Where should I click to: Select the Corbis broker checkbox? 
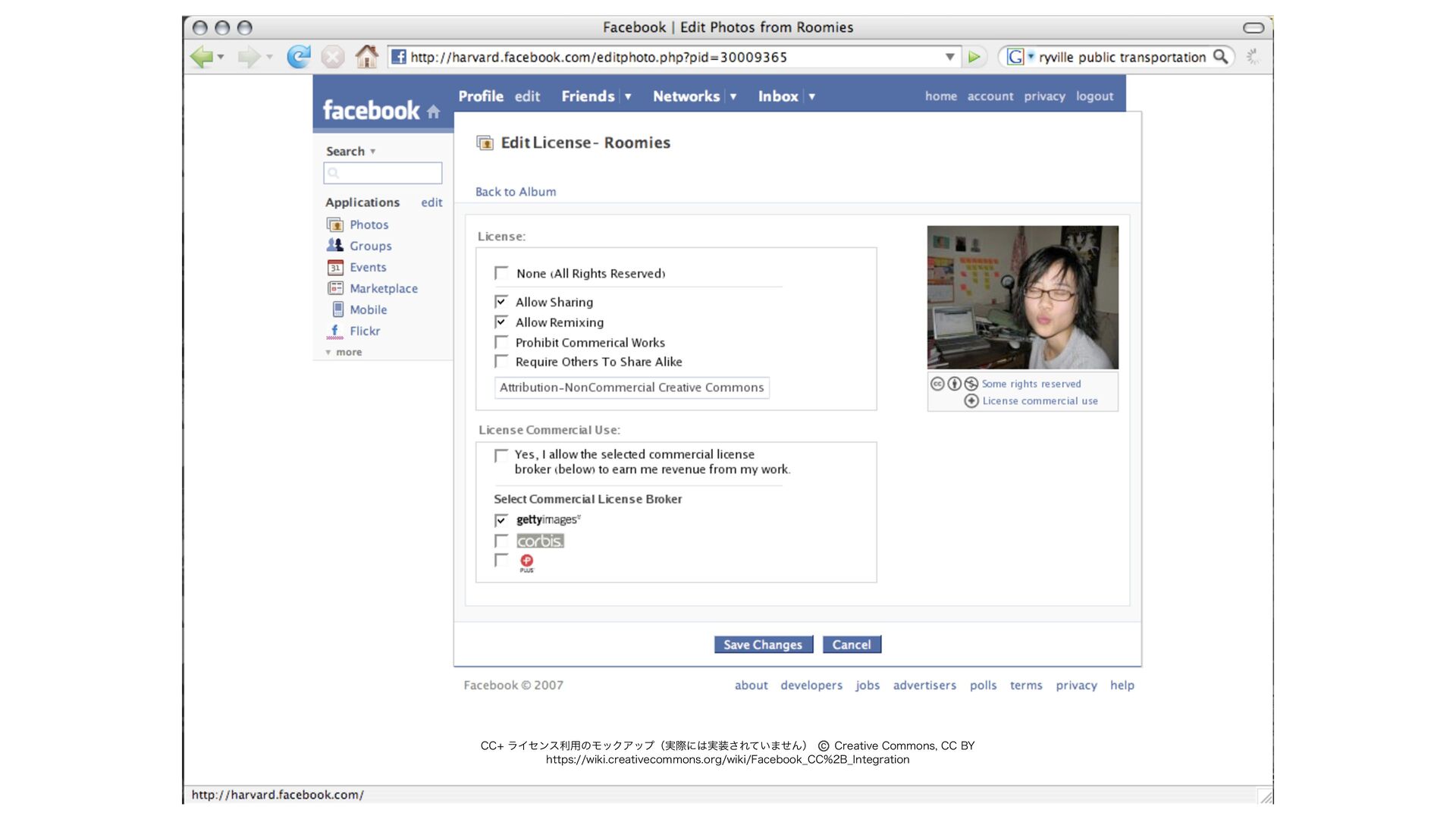coord(501,541)
